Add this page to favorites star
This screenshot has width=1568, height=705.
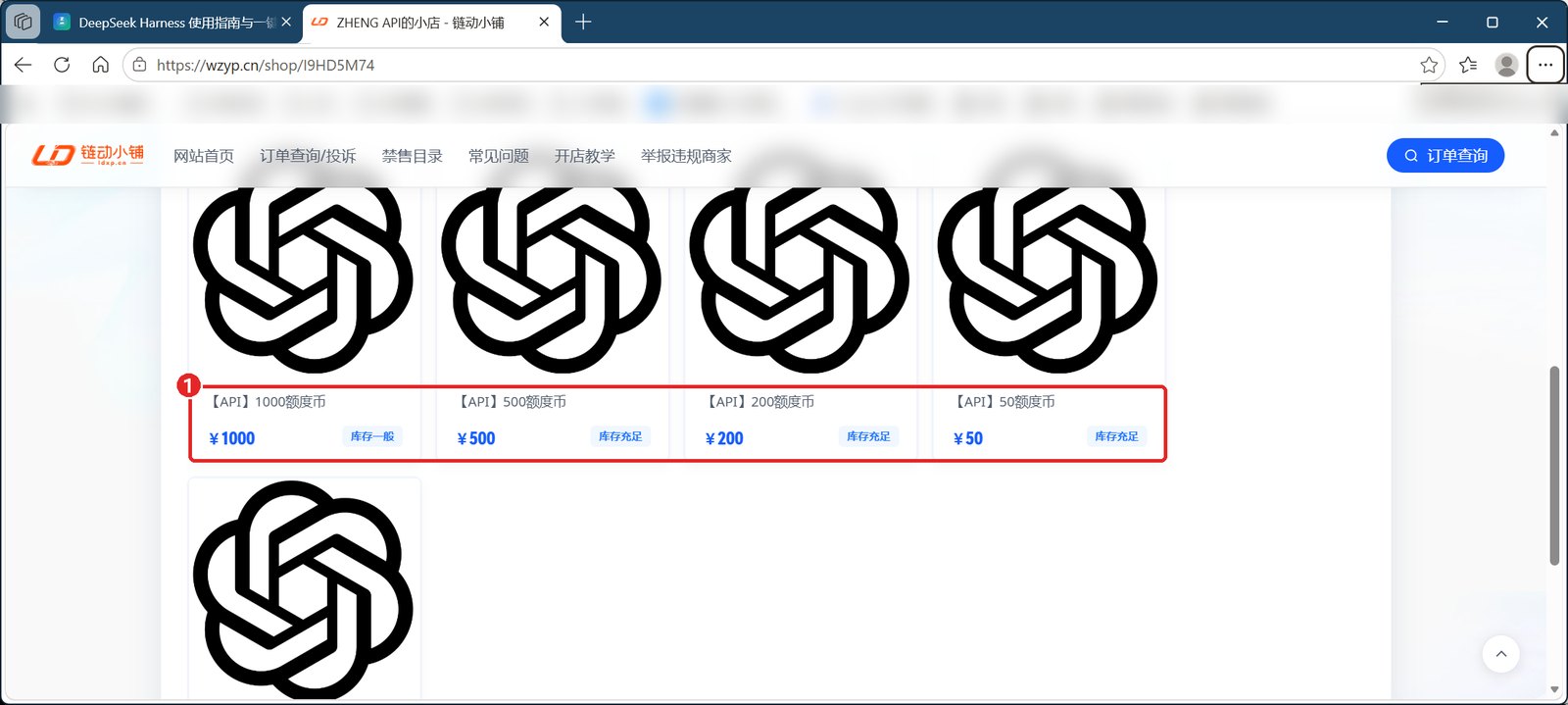click(x=1429, y=65)
